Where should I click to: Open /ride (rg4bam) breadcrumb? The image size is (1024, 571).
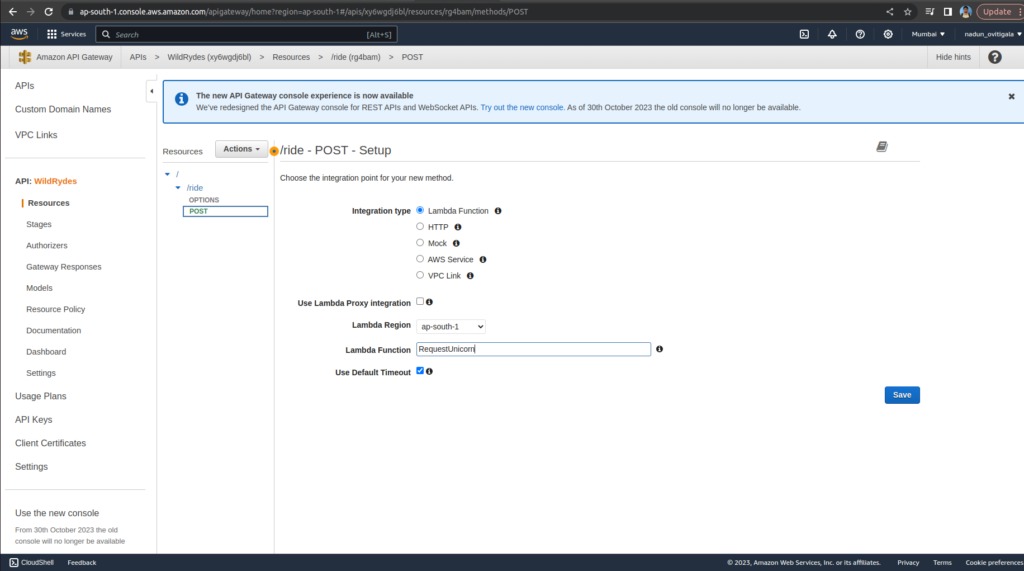click(355, 57)
